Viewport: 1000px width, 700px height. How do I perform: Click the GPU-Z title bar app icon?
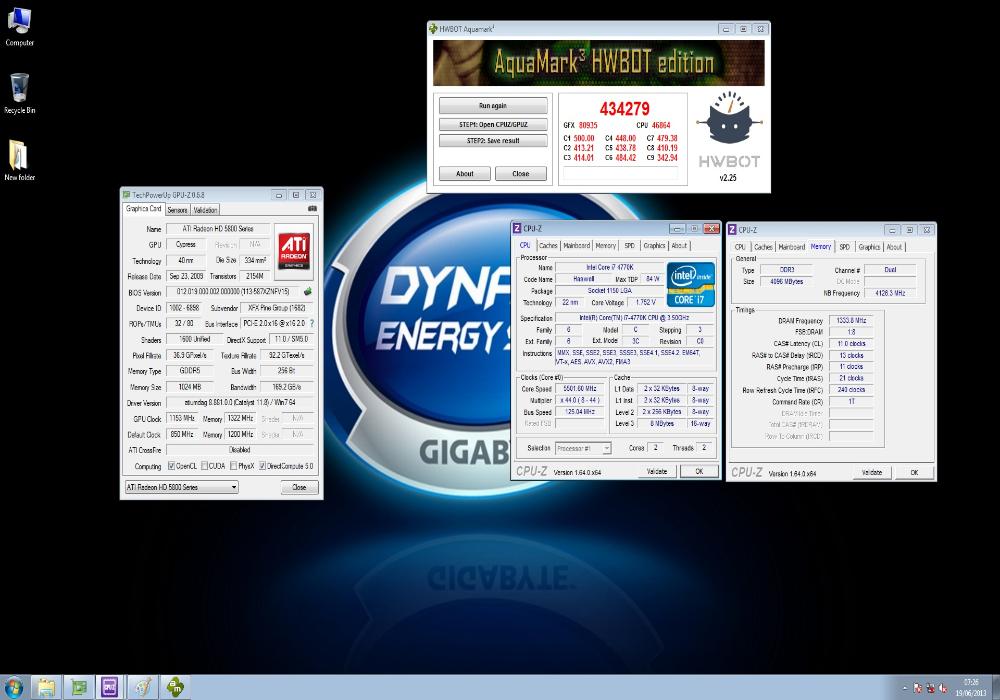126,194
